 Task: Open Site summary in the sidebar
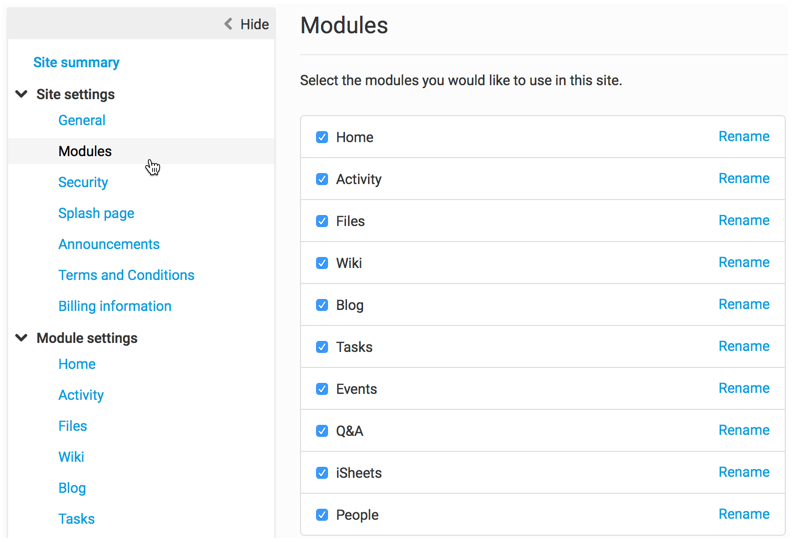click(76, 62)
